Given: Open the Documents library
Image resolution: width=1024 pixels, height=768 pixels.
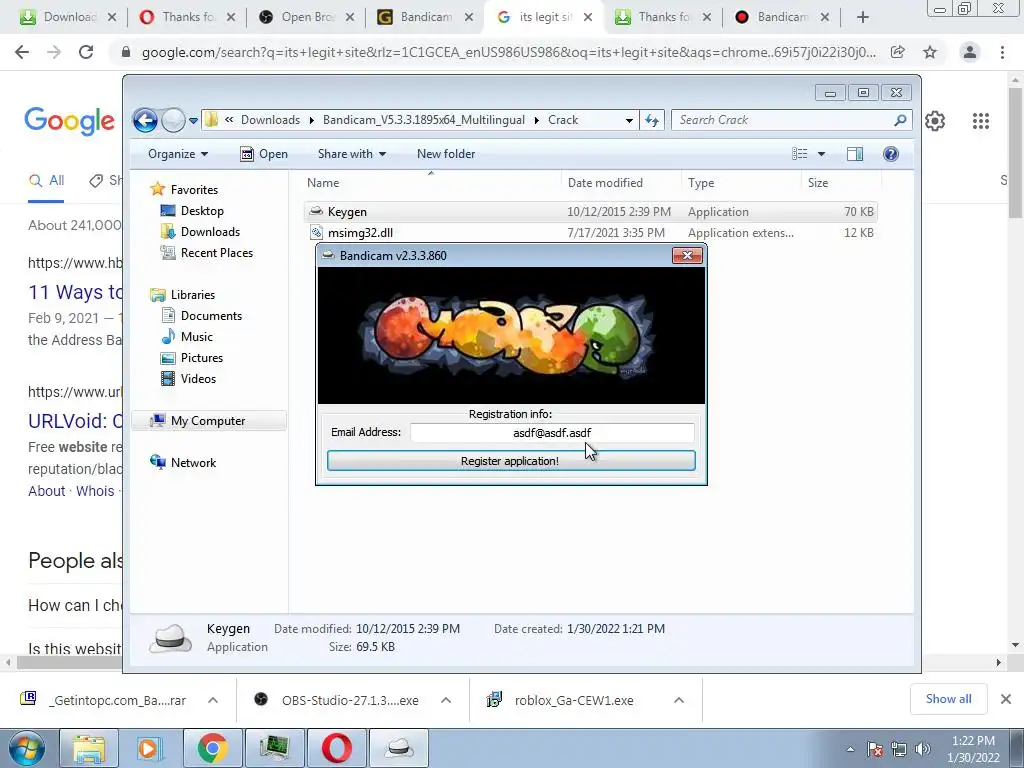Looking at the screenshot, I should 211,315.
